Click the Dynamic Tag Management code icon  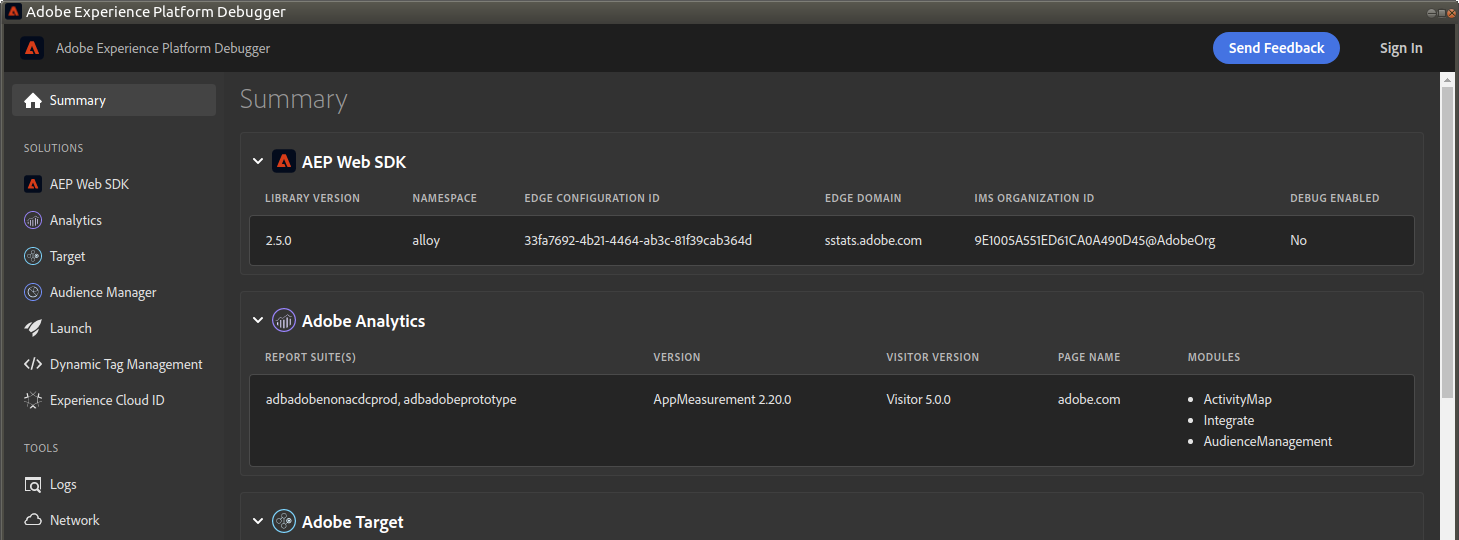33,364
